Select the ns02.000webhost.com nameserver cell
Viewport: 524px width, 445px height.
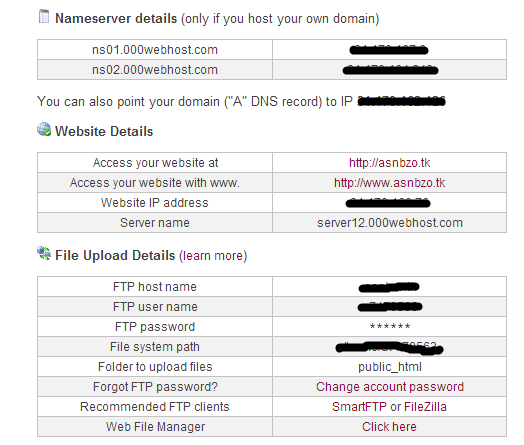point(155,70)
